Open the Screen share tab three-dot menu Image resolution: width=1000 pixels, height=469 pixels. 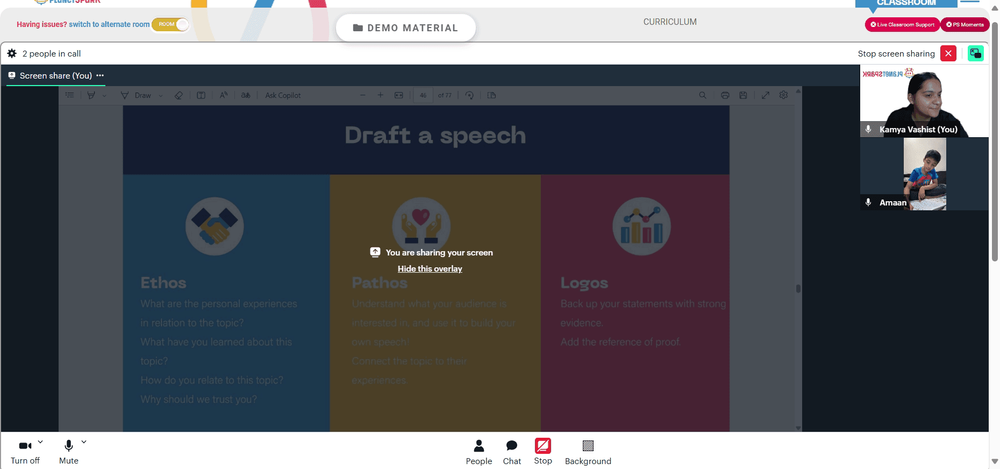tap(100, 75)
